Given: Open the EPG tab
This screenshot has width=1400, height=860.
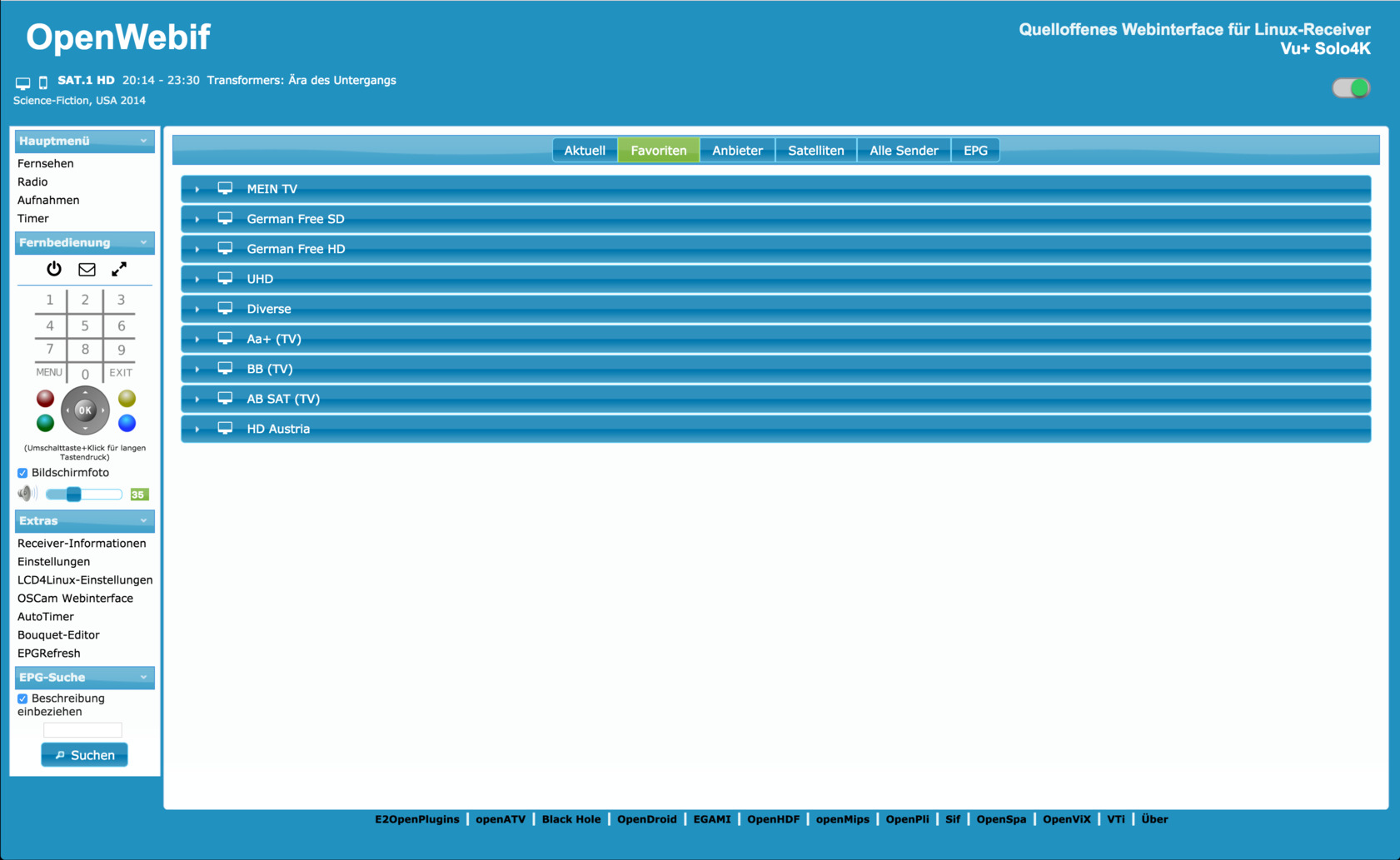Looking at the screenshot, I should pyautogui.click(x=974, y=151).
